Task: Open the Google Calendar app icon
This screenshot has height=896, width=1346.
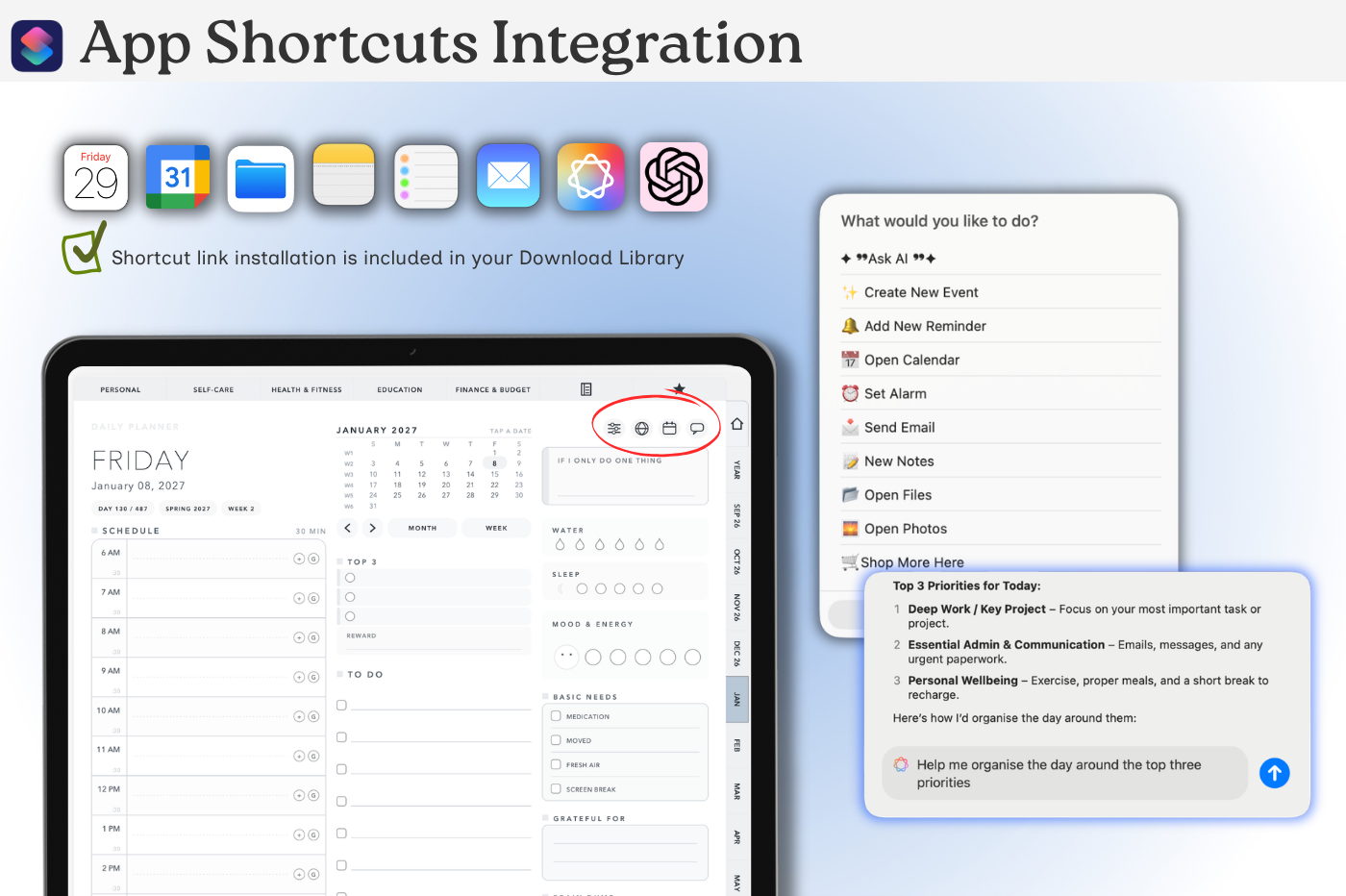Action: pos(178,177)
